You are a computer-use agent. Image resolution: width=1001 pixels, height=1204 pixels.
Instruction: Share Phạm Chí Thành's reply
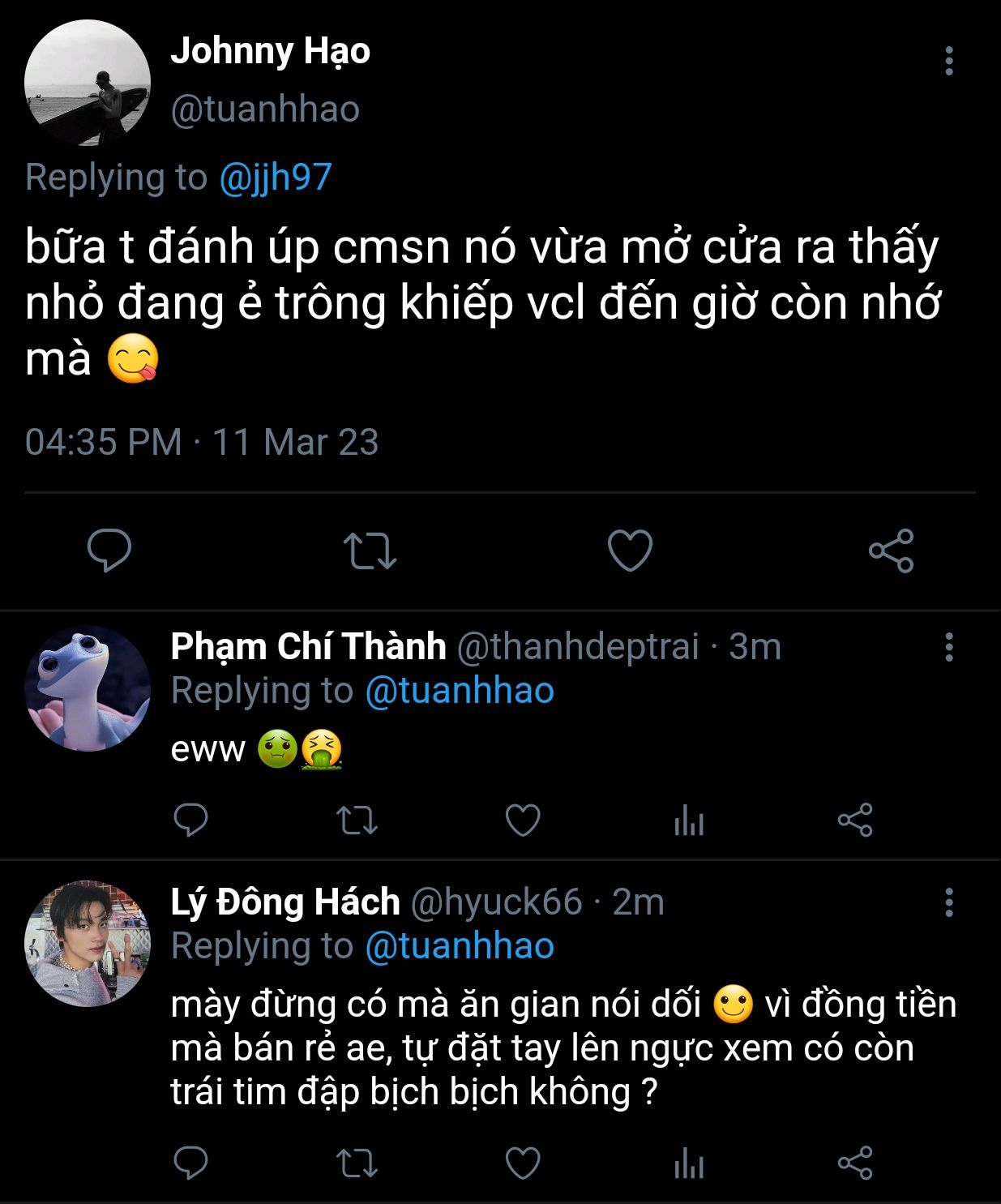[855, 821]
